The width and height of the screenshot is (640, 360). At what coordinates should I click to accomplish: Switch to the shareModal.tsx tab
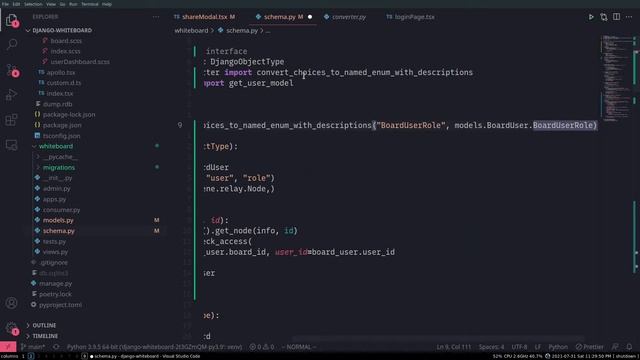point(204,17)
